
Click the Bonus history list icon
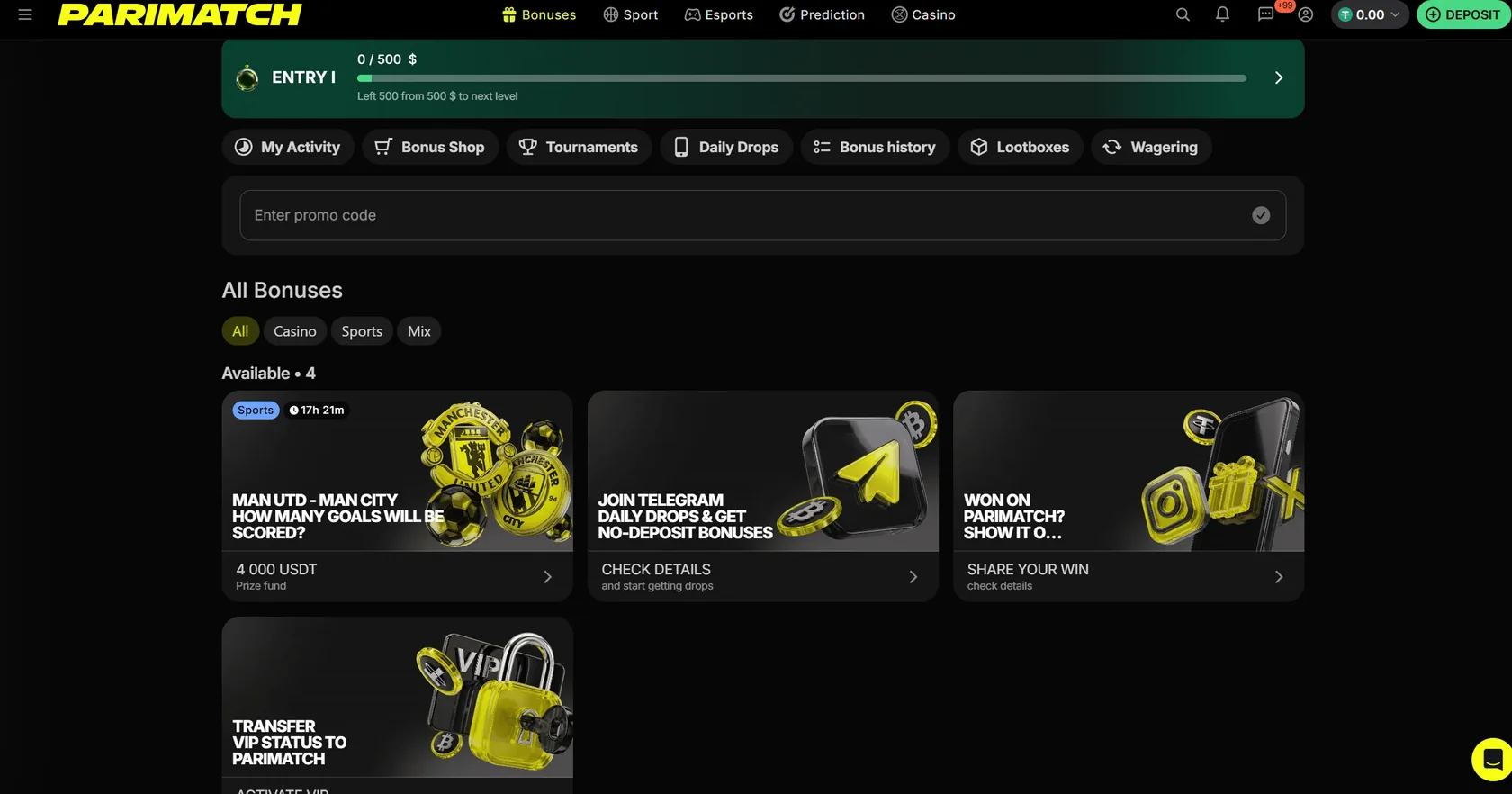pyautogui.click(x=822, y=147)
